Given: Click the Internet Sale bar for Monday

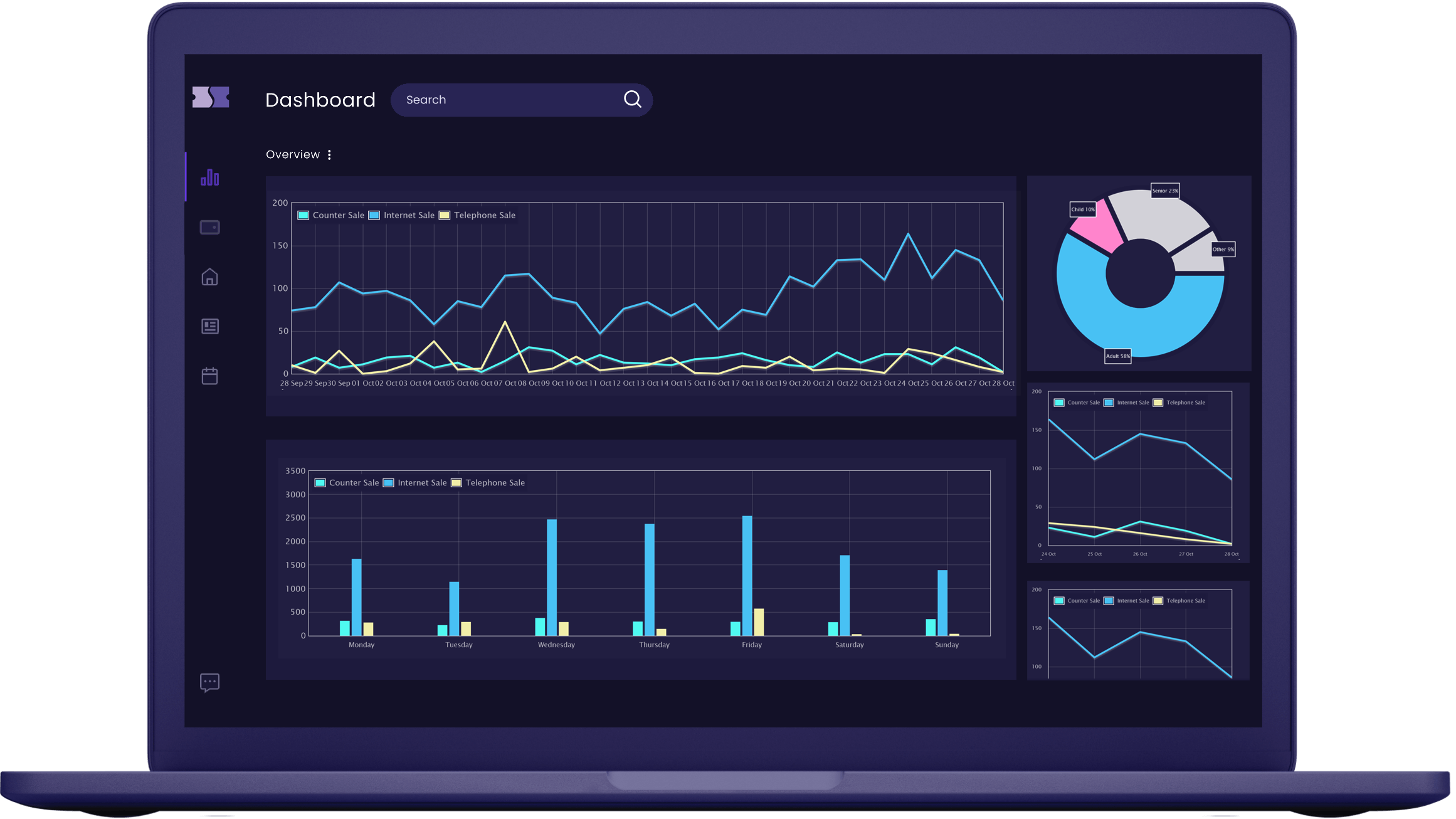Looking at the screenshot, I should coord(356,597).
